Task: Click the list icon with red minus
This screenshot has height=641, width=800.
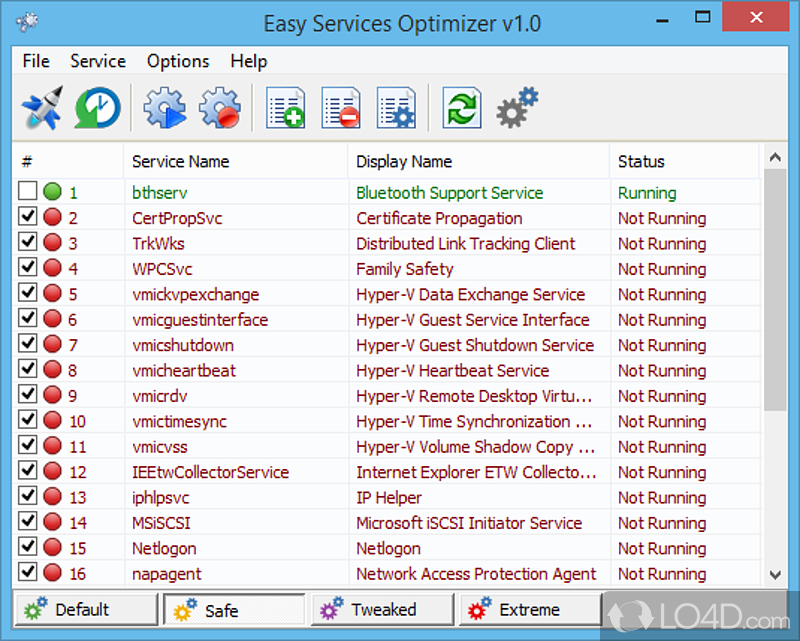Action: click(x=341, y=107)
